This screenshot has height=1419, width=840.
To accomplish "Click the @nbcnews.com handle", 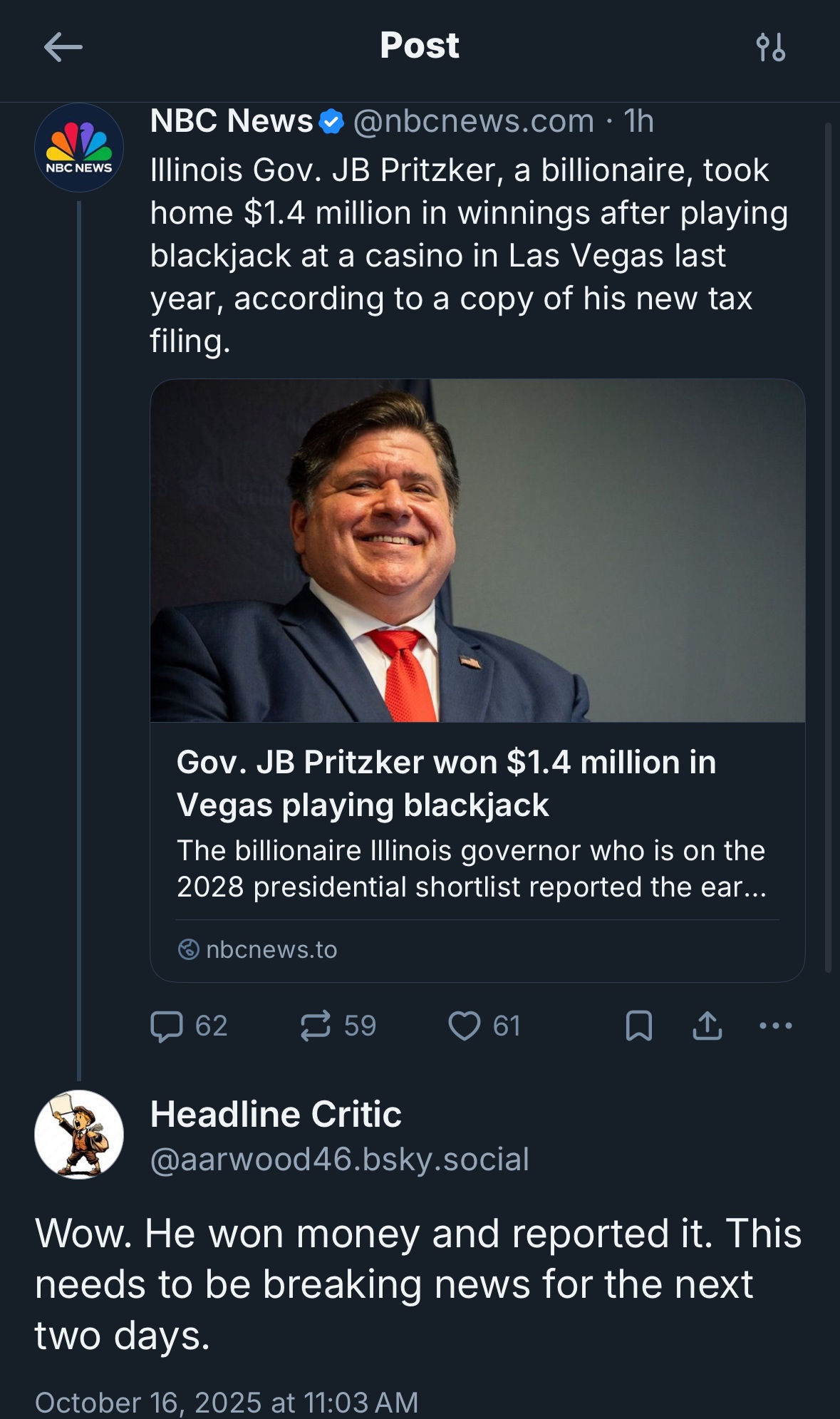I will 474,121.
